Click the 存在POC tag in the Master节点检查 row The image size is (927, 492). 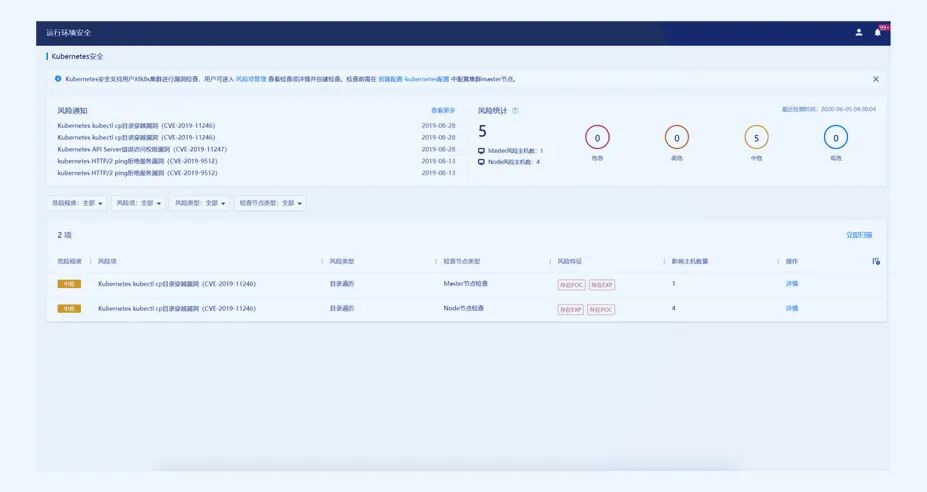571,285
